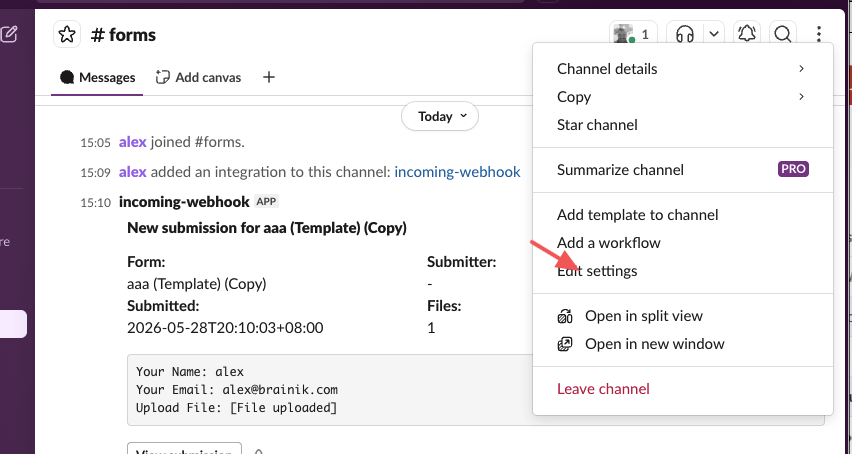Click alex's name in integration message

tap(133, 172)
